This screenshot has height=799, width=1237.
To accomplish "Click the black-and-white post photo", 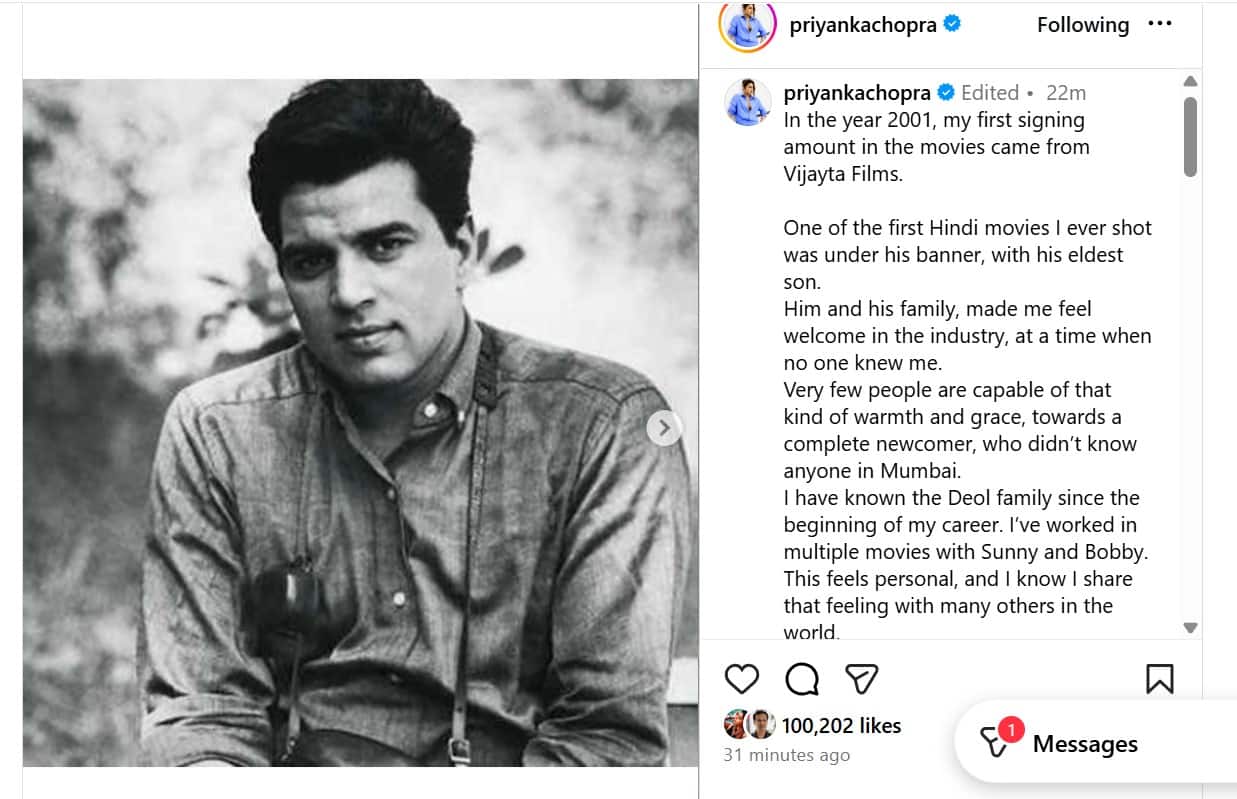I will (x=360, y=422).
